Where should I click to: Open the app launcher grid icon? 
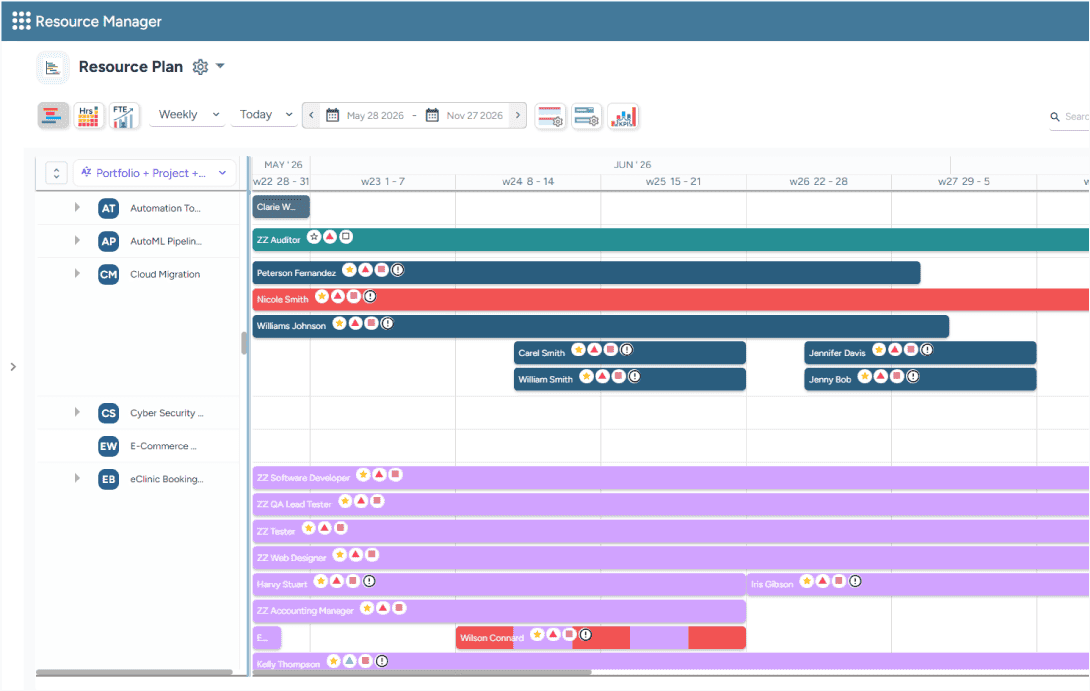(x=21, y=21)
